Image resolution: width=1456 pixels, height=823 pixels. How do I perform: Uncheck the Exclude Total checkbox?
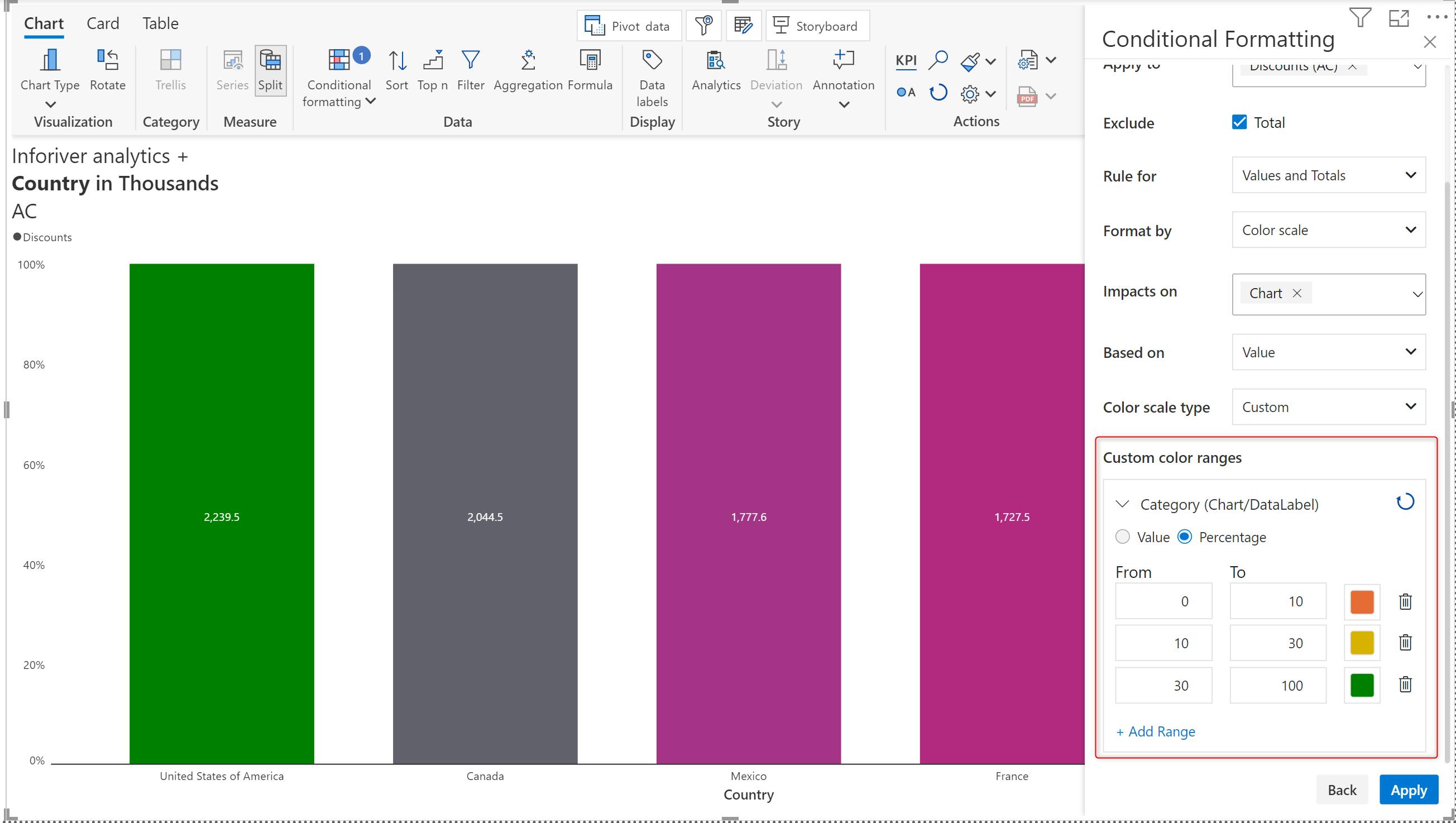[1239, 122]
